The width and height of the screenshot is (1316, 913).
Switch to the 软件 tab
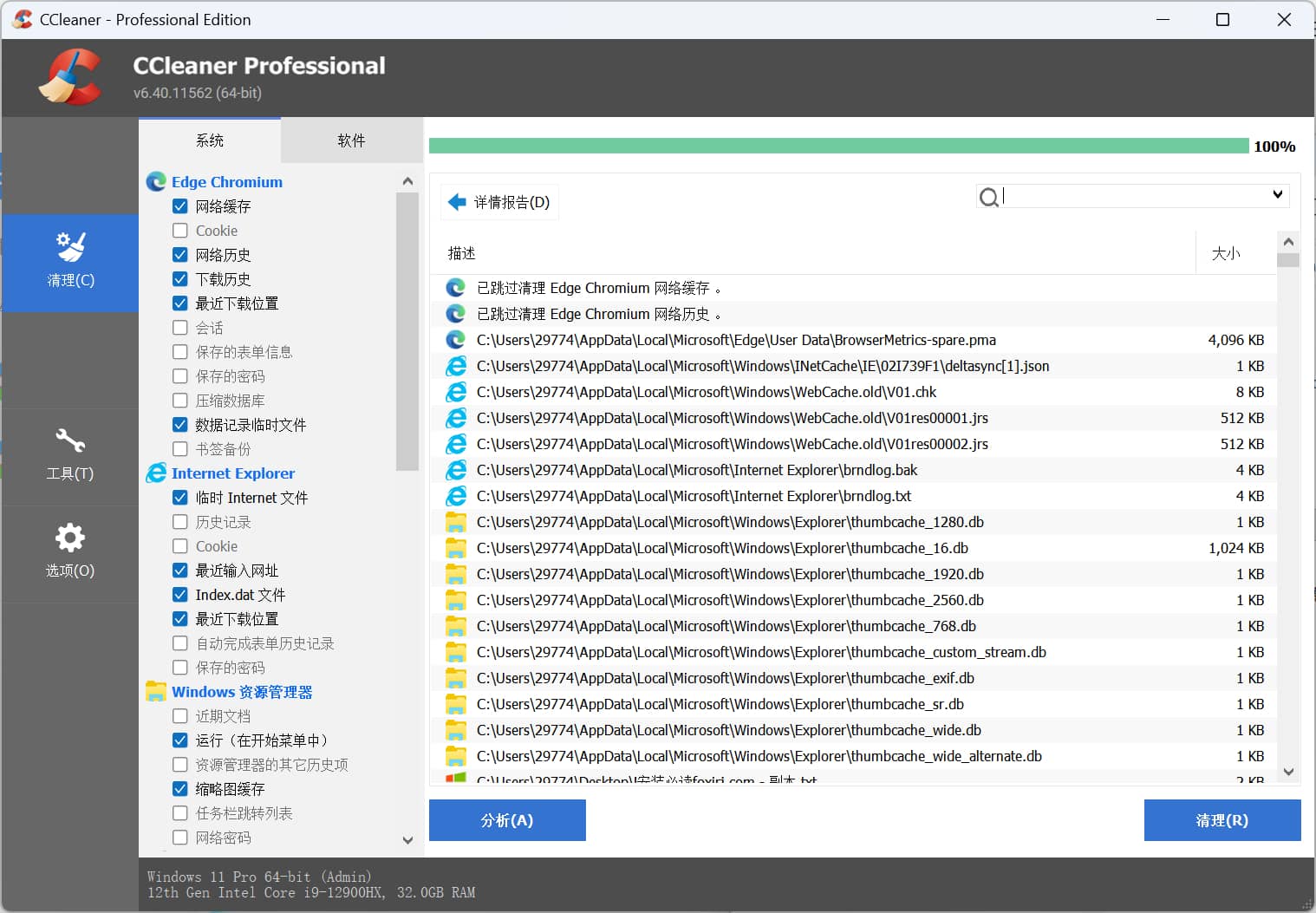pos(351,140)
